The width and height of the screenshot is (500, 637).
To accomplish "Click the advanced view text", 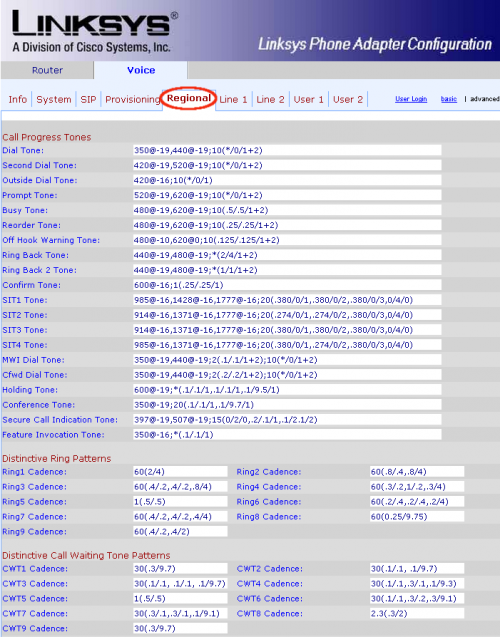I will click(485, 99).
